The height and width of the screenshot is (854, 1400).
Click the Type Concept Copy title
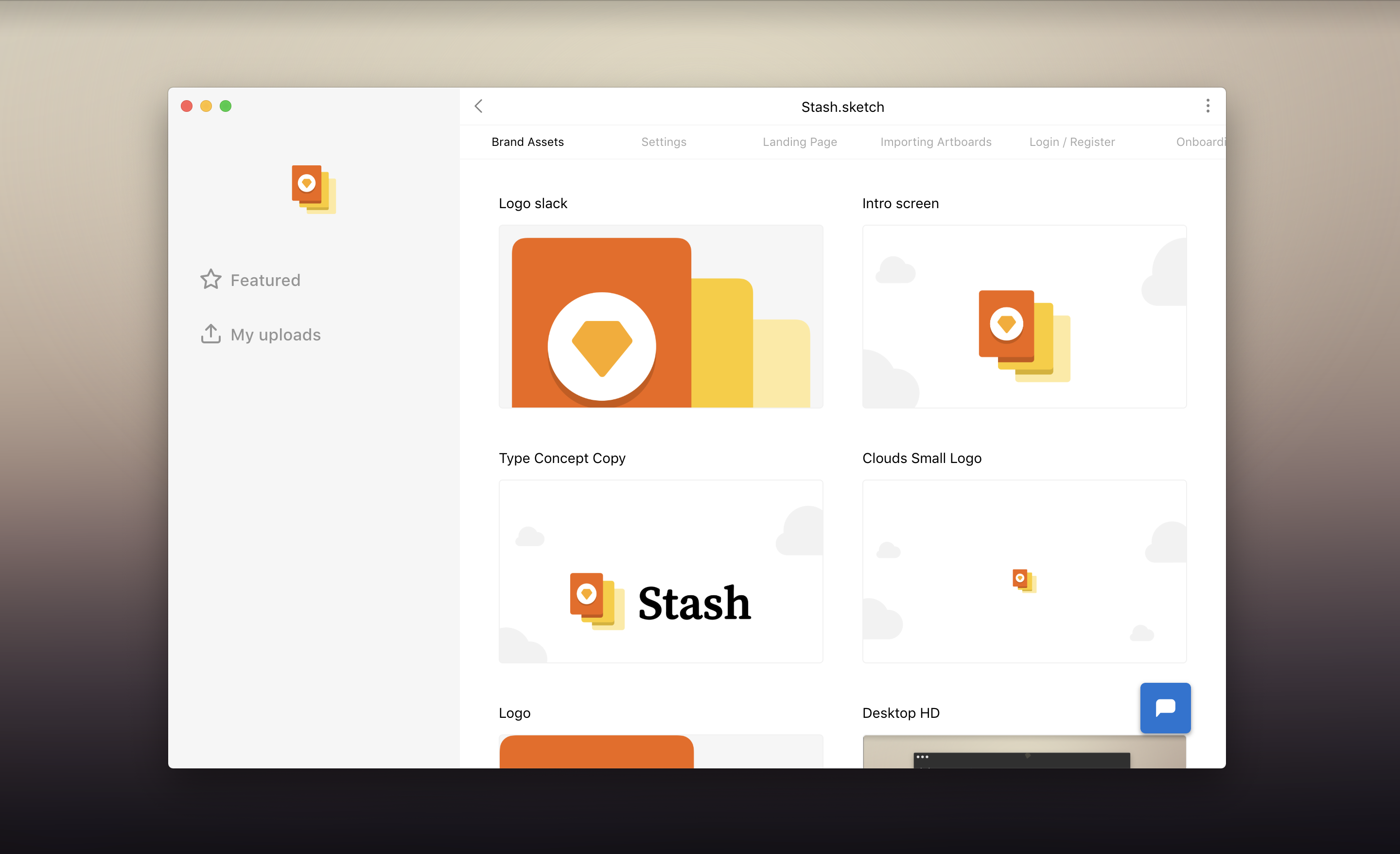coord(562,458)
